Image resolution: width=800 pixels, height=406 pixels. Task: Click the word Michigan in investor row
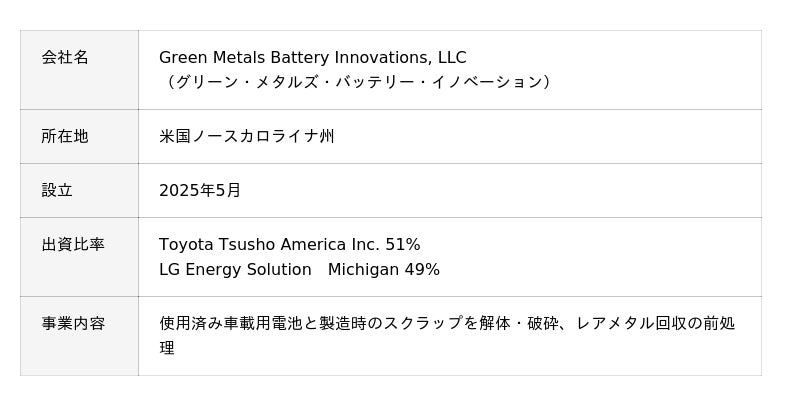[x=364, y=269]
